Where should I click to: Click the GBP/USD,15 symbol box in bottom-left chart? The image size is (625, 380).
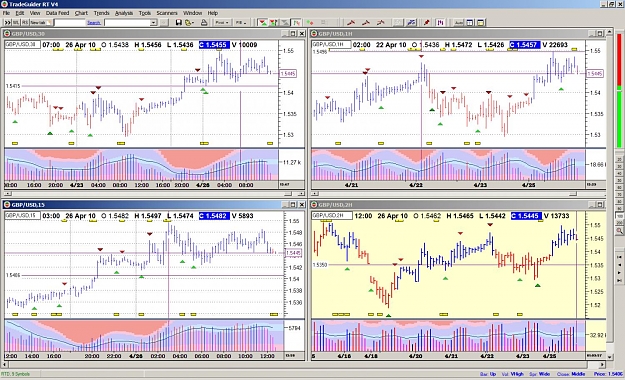(22, 215)
